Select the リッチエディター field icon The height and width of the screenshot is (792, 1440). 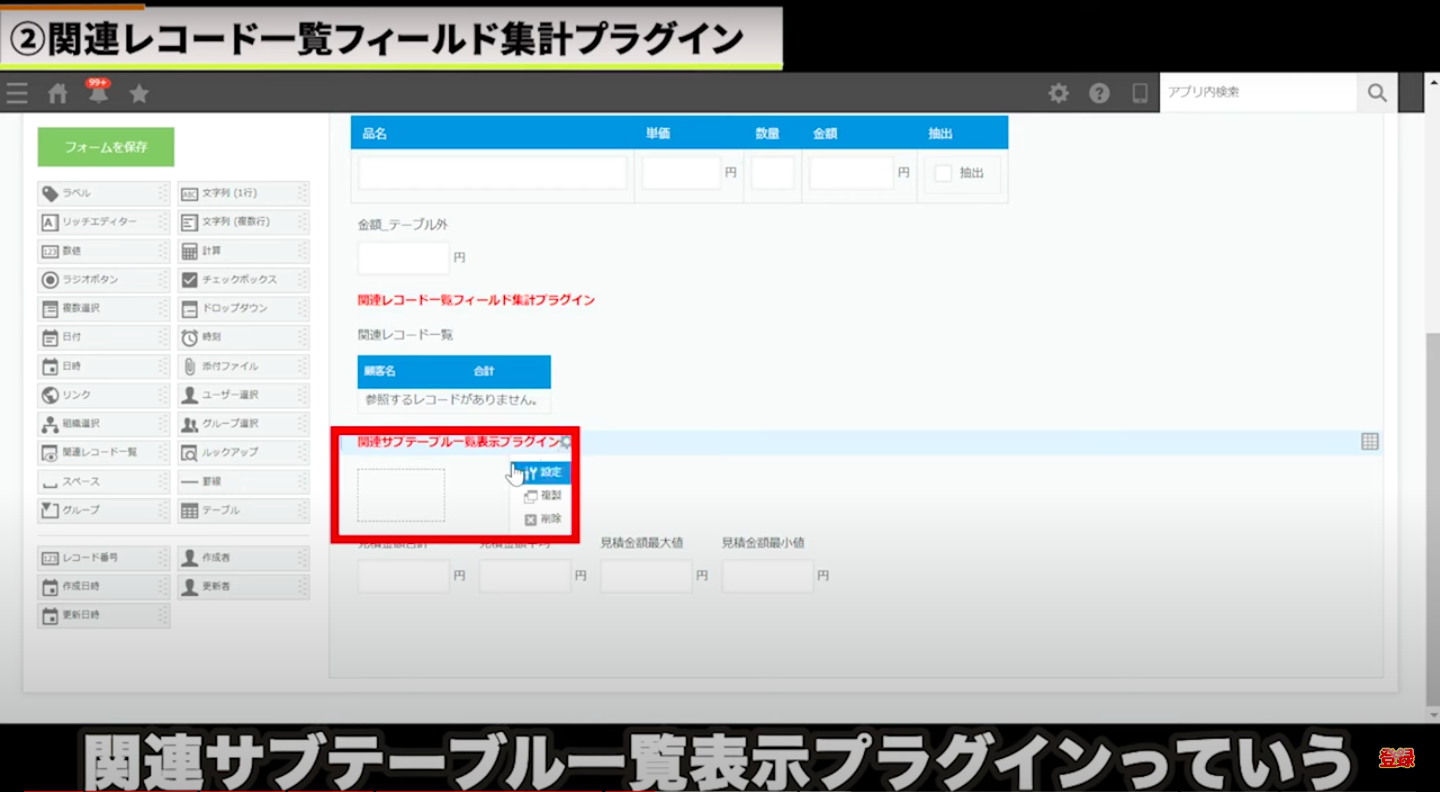point(50,222)
